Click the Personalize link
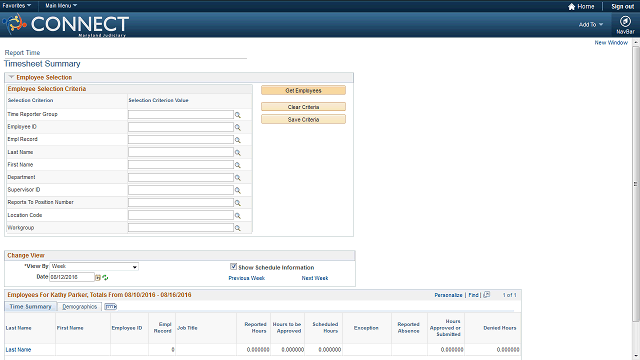 point(448,295)
